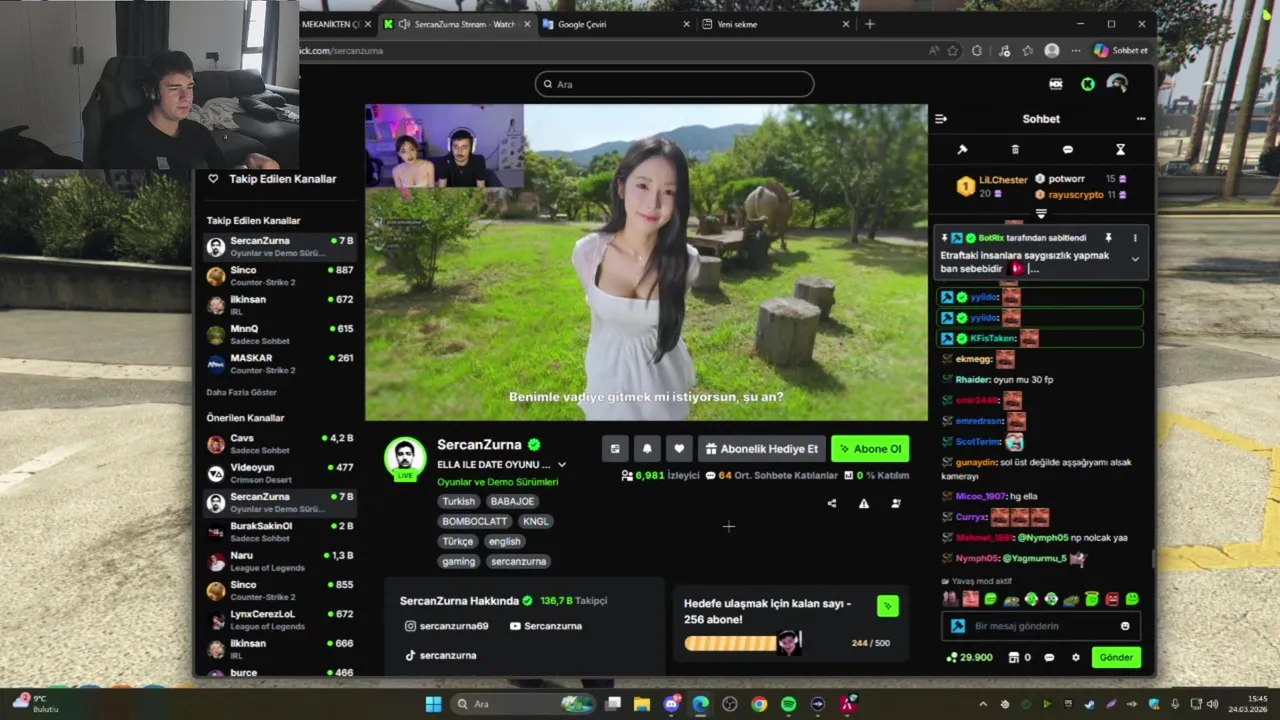1280x720 pixels.
Task: Click the KNGL tag
Action: [536, 521]
